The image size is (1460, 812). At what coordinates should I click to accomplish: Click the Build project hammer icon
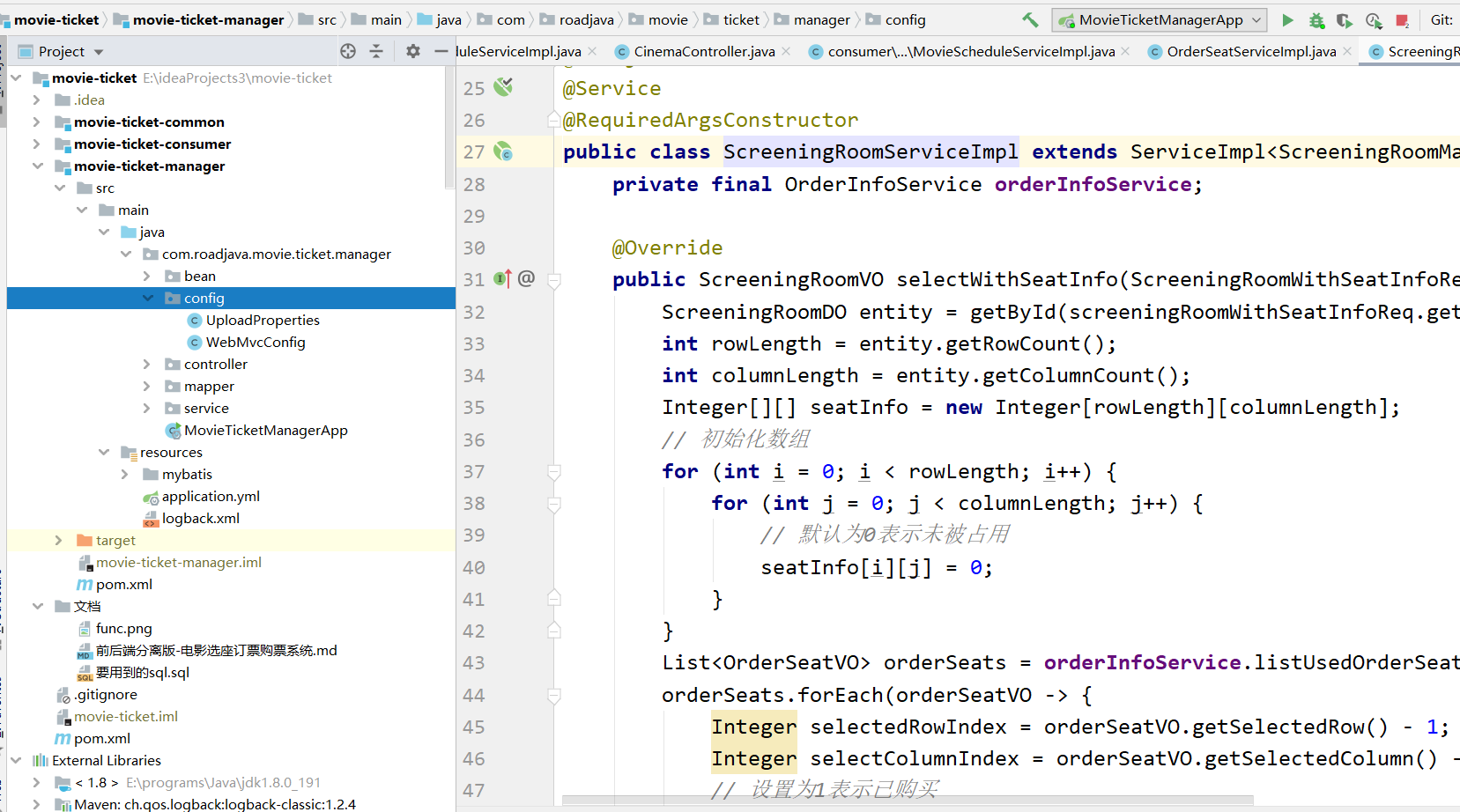1029,19
